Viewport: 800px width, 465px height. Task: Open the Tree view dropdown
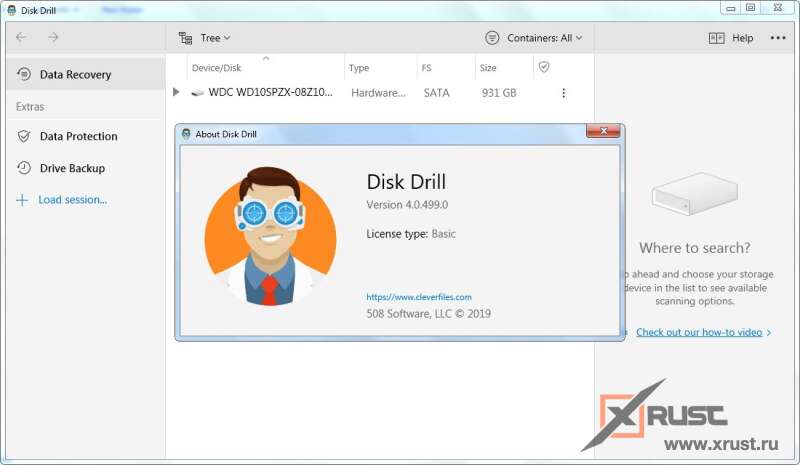(x=205, y=38)
